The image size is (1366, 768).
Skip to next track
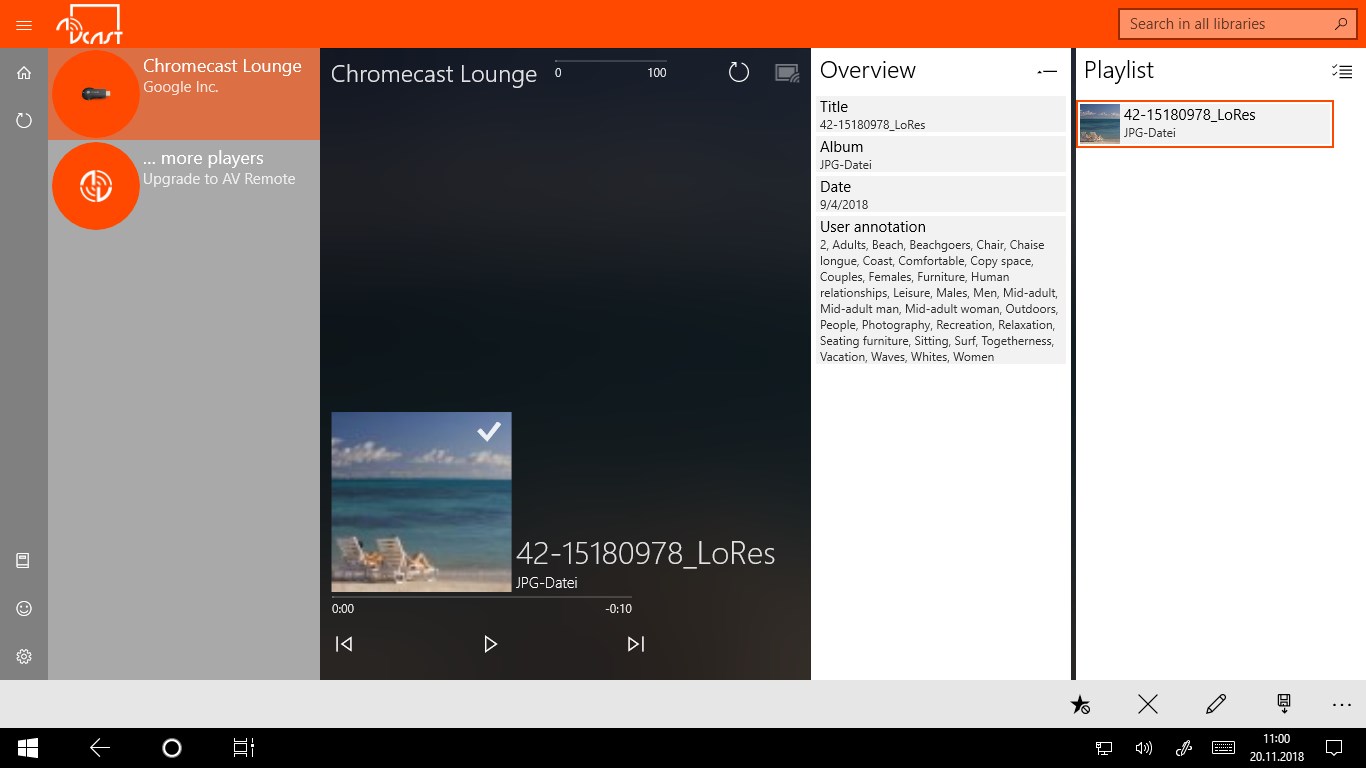[636, 644]
